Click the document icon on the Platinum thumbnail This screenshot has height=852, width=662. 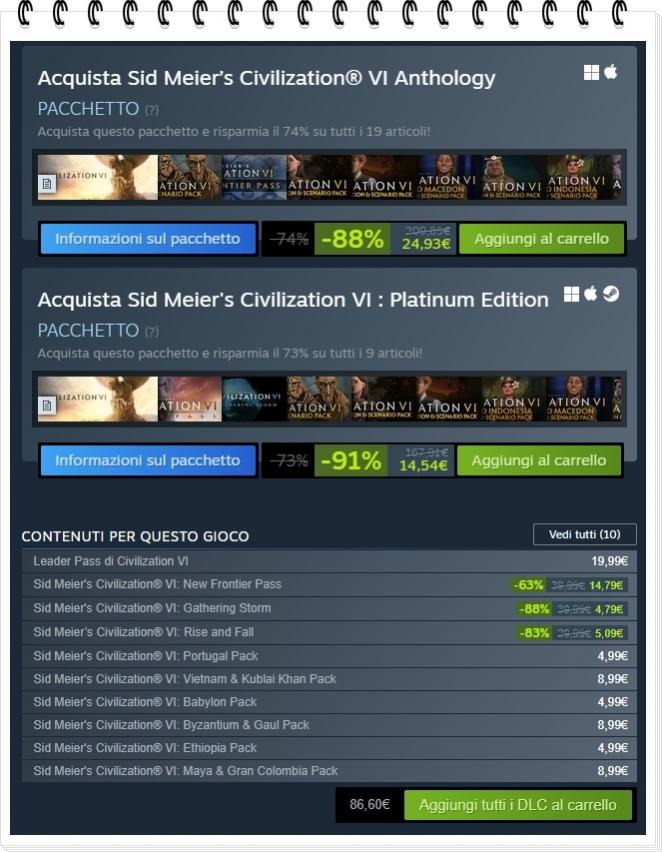pos(47,405)
